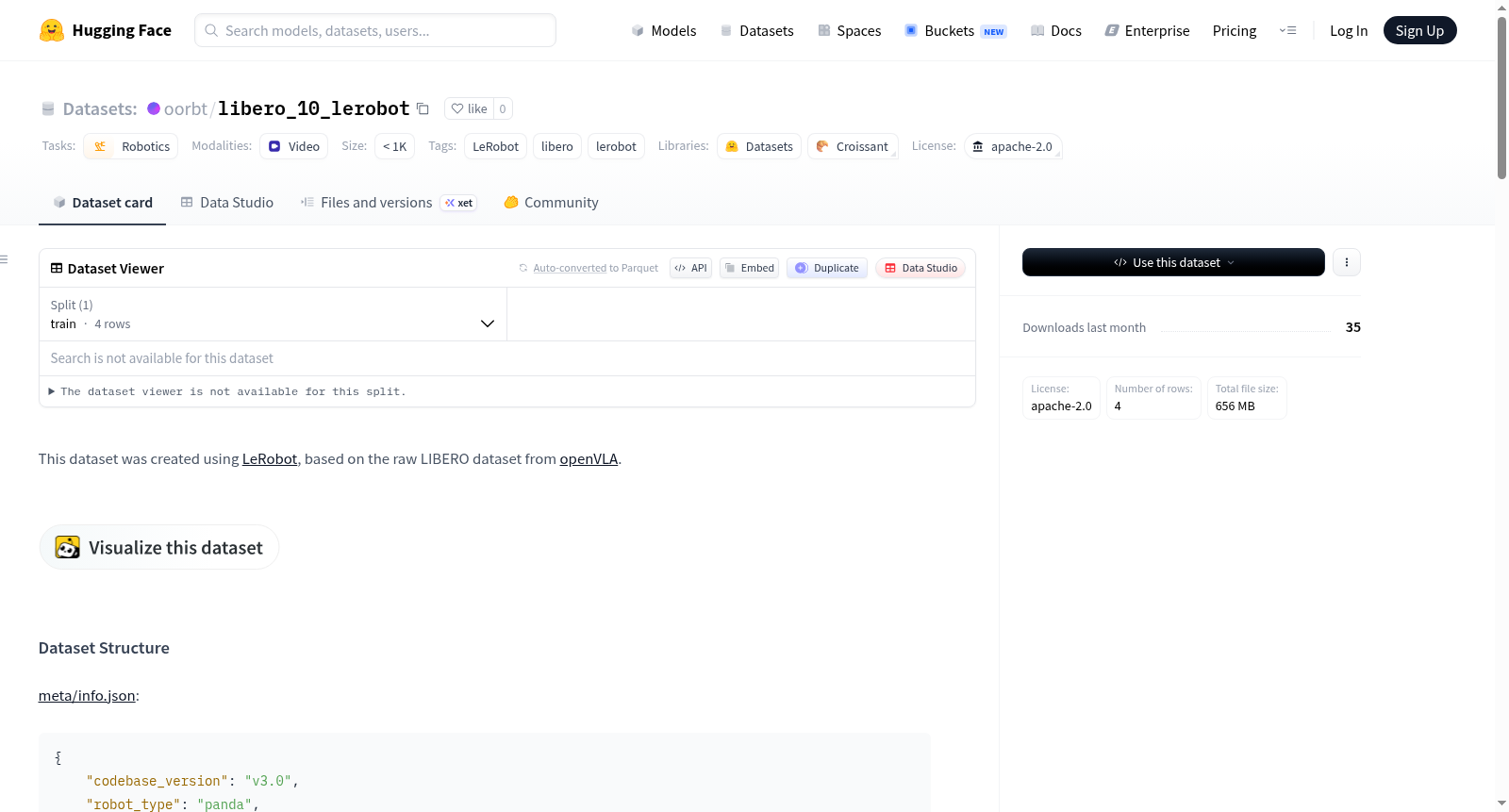Open the Pricing page

point(1235,30)
